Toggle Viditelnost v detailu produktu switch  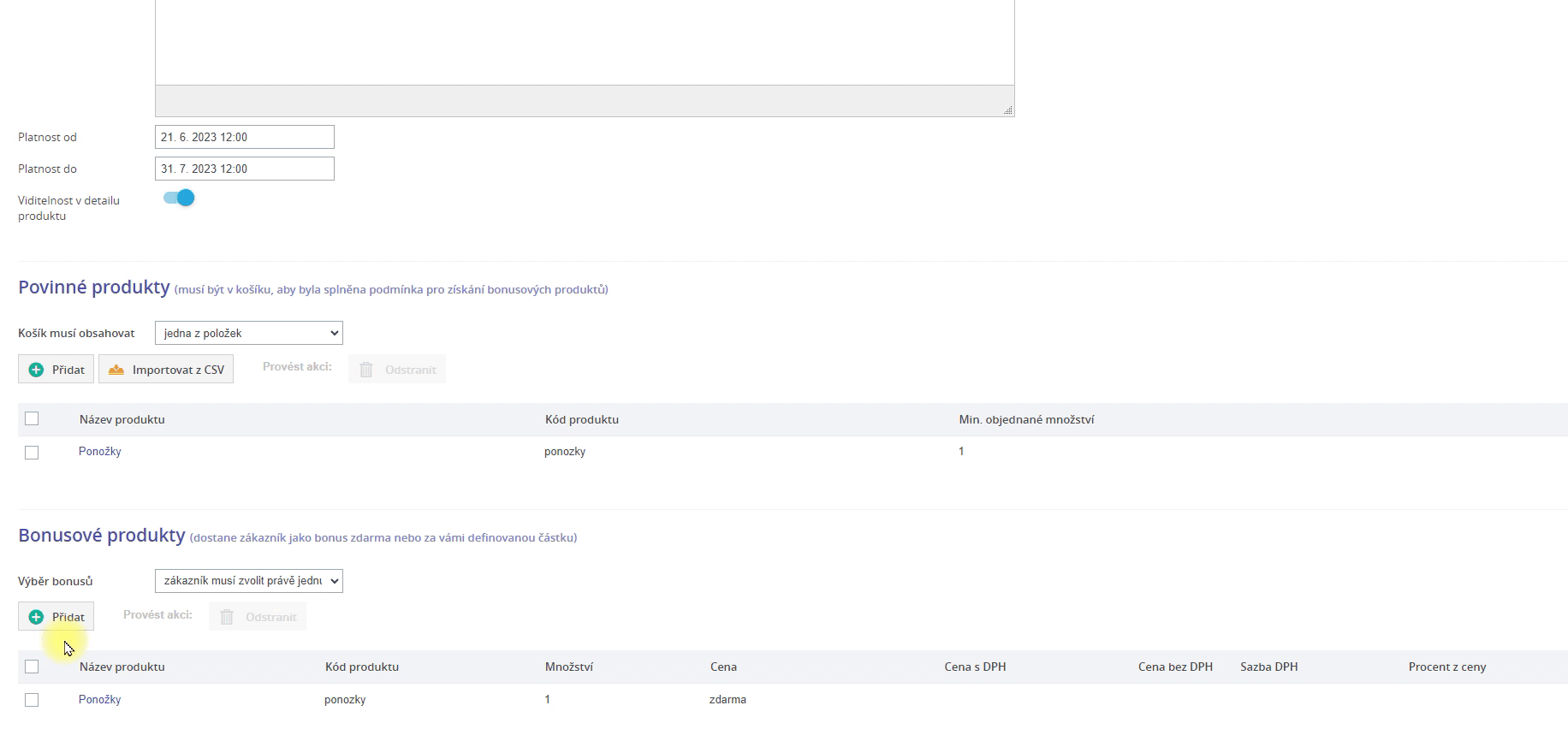[179, 199]
